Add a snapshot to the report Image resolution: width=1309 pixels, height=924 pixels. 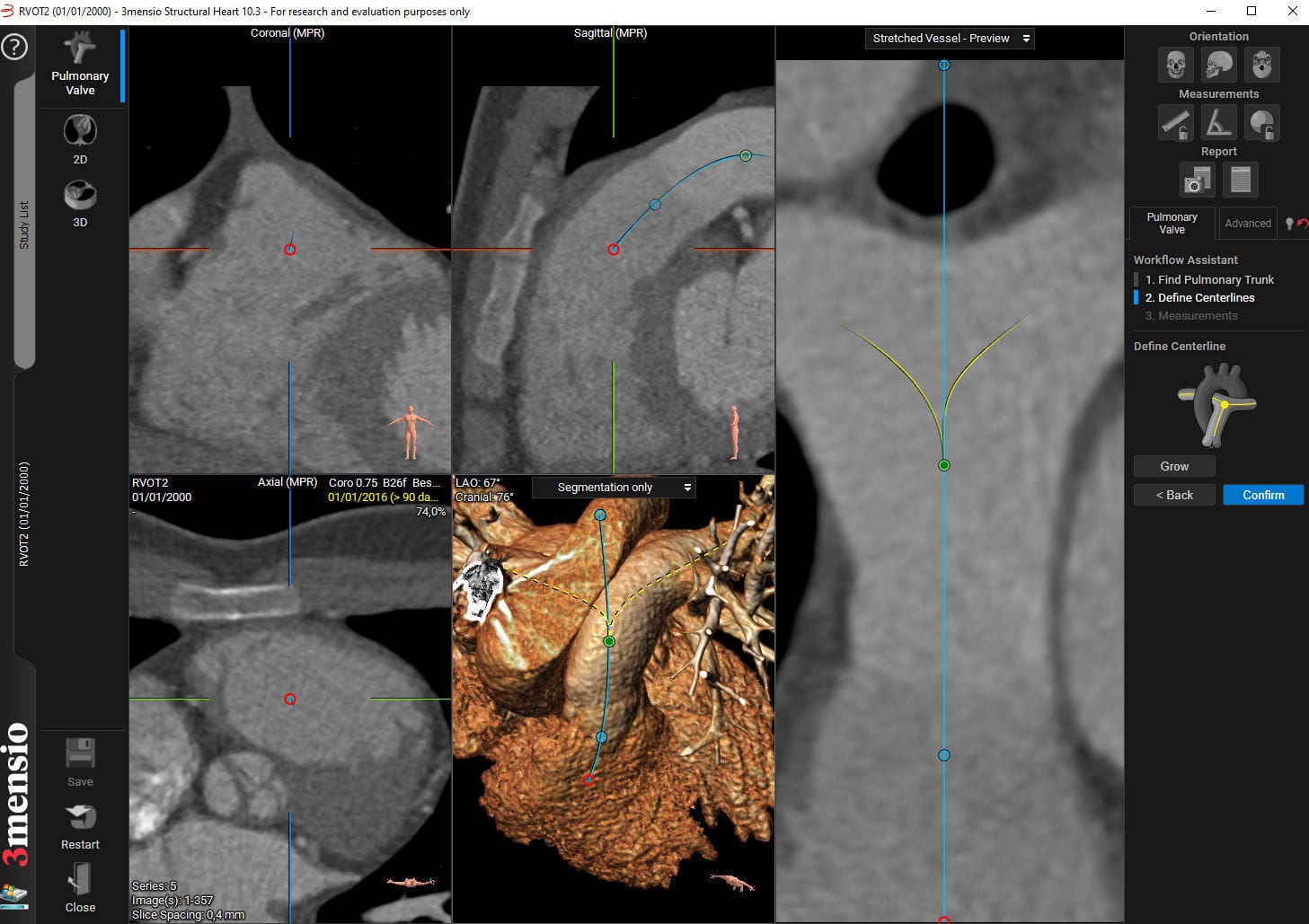click(x=1197, y=180)
